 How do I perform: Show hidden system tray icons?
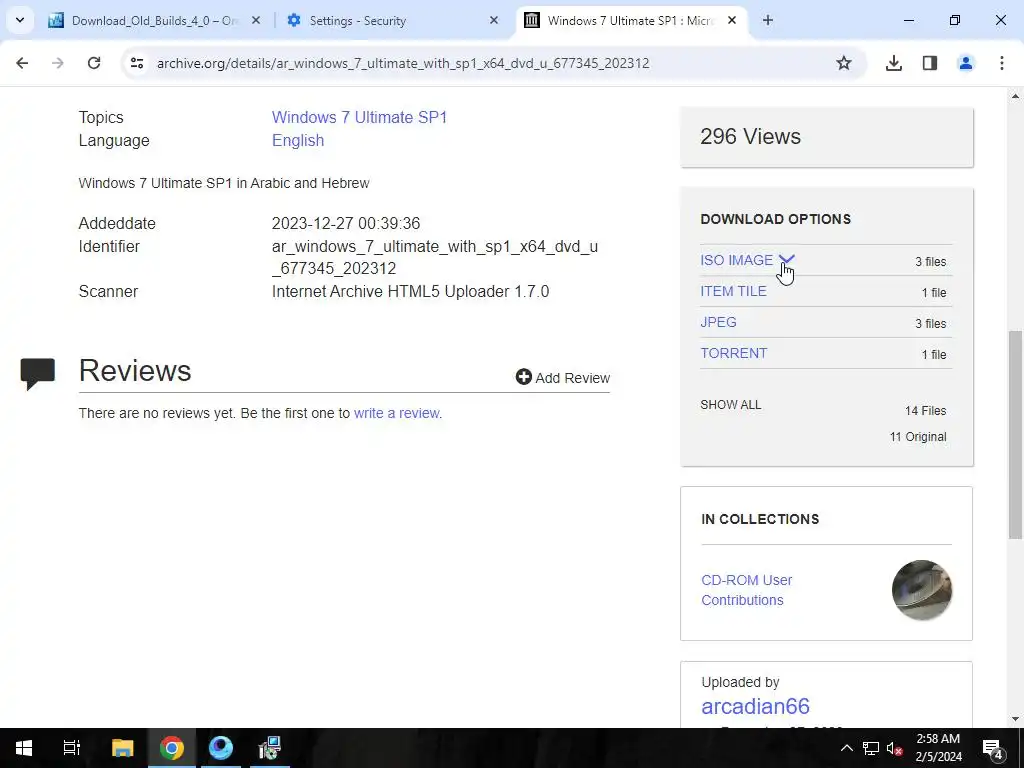click(x=846, y=748)
